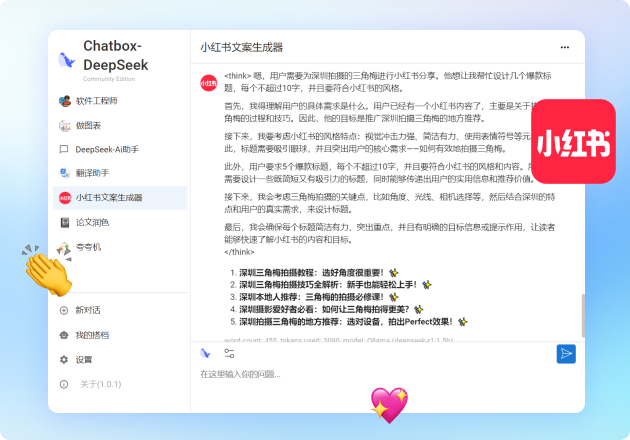The image size is (630, 440).
Task: Click the 小红书 avatar beside the message
Action: point(208,83)
